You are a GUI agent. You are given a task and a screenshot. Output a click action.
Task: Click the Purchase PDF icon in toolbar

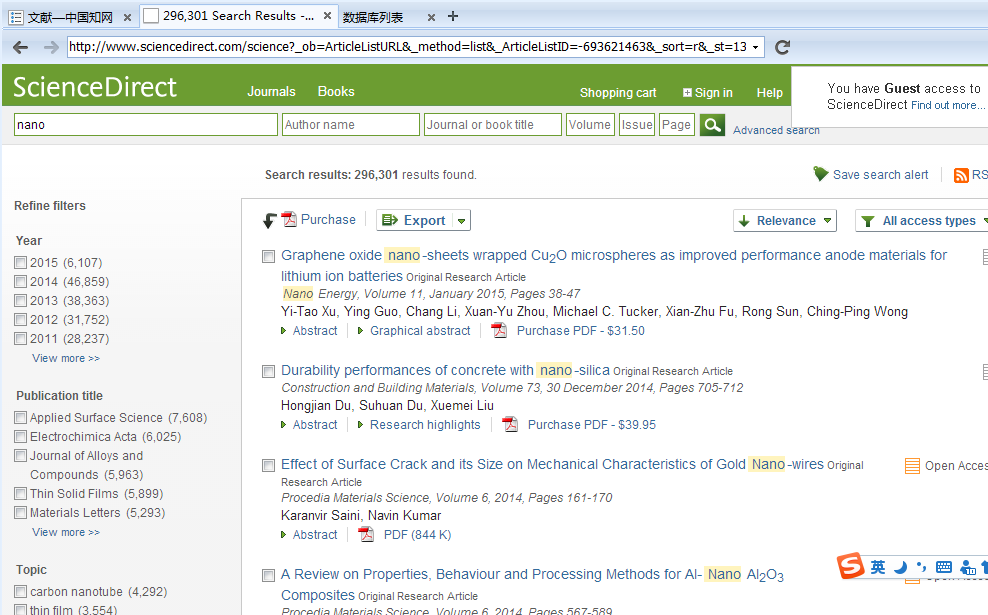[x=289, y=219]
